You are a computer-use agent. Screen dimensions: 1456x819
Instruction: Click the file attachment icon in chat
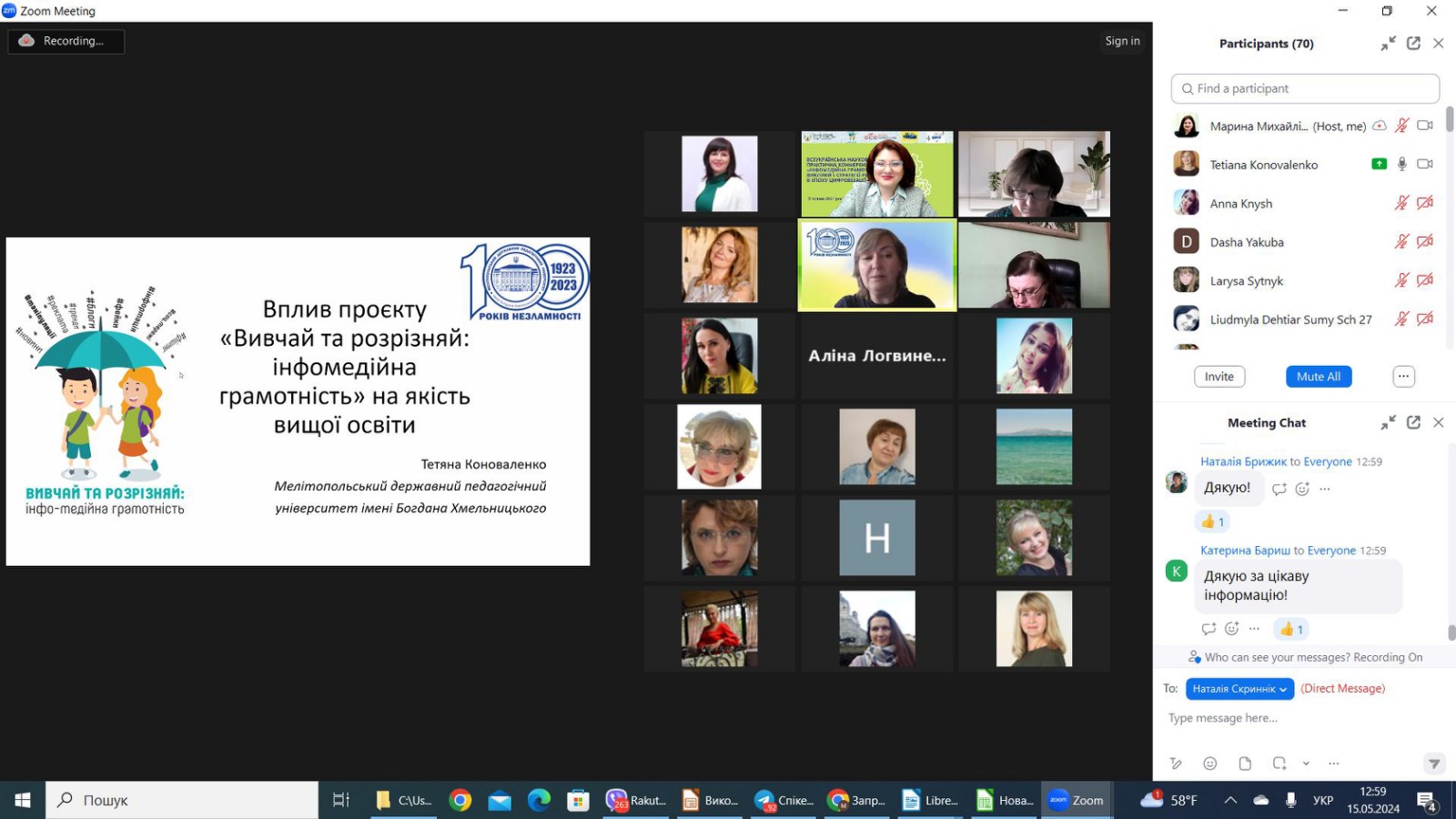coord(1245,763)
